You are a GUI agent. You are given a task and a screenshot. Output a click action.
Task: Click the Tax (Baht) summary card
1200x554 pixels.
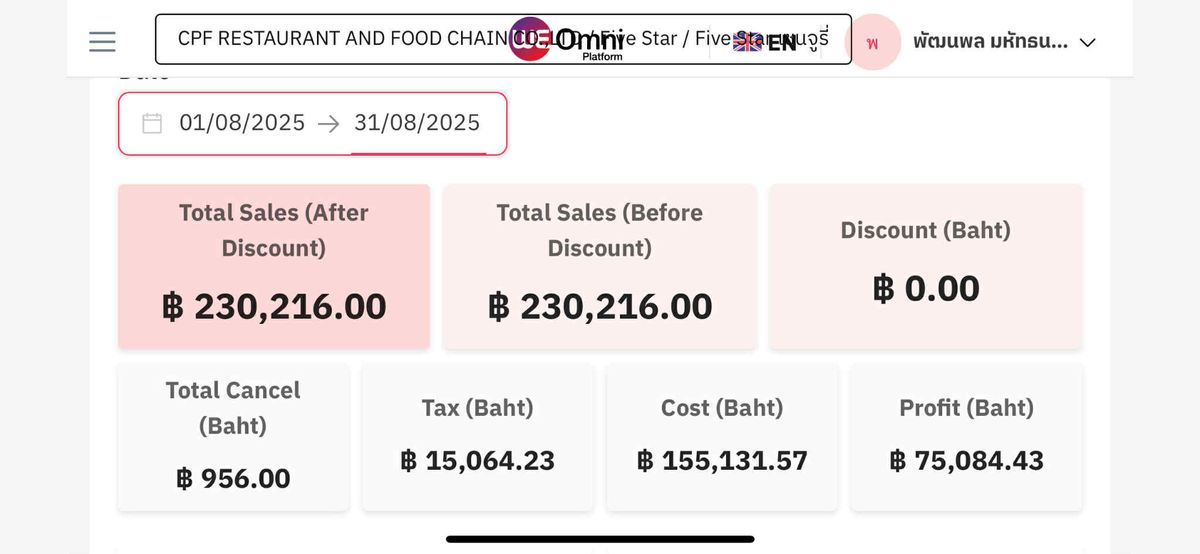coord(477,437)
